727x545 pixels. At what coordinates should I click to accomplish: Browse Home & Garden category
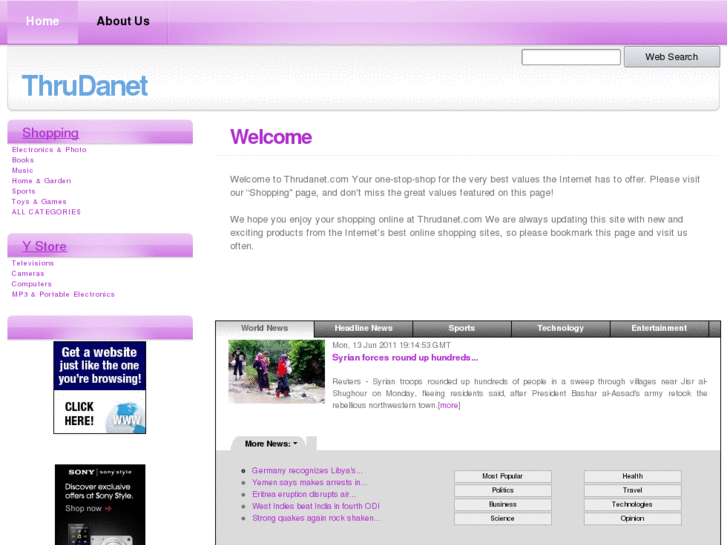coord(41,180)
